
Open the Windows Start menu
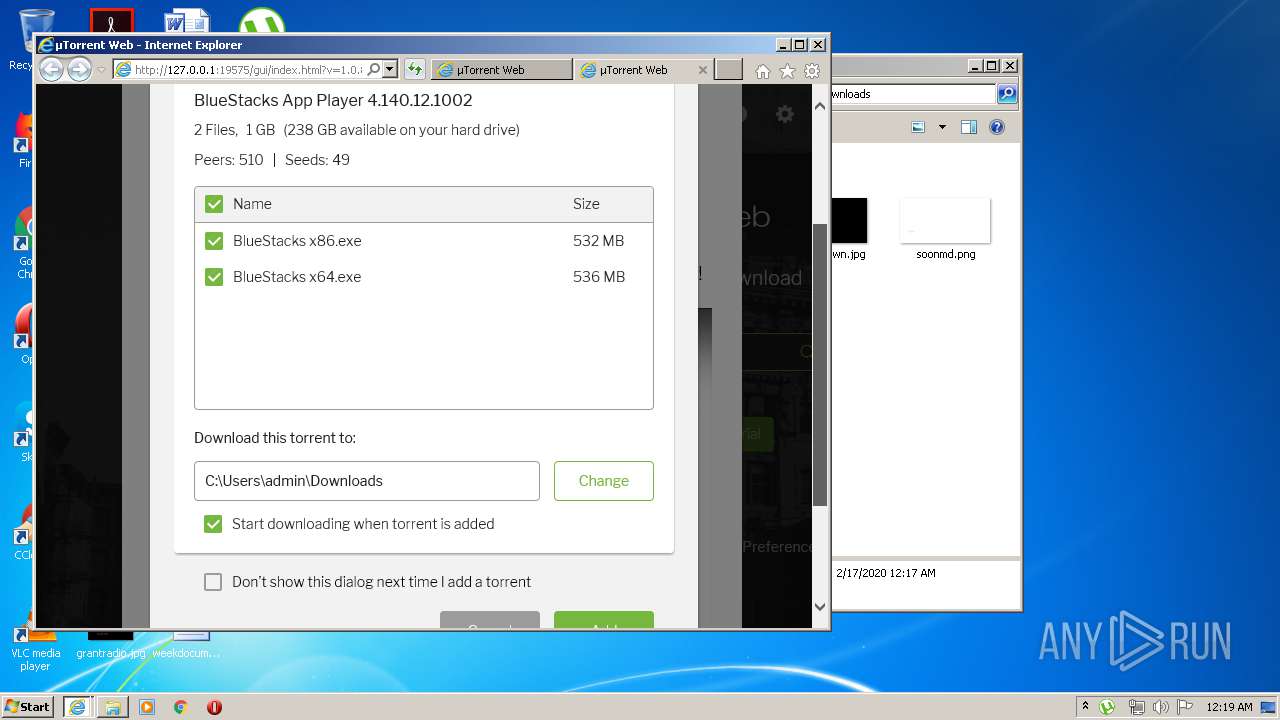pos(28,706)
